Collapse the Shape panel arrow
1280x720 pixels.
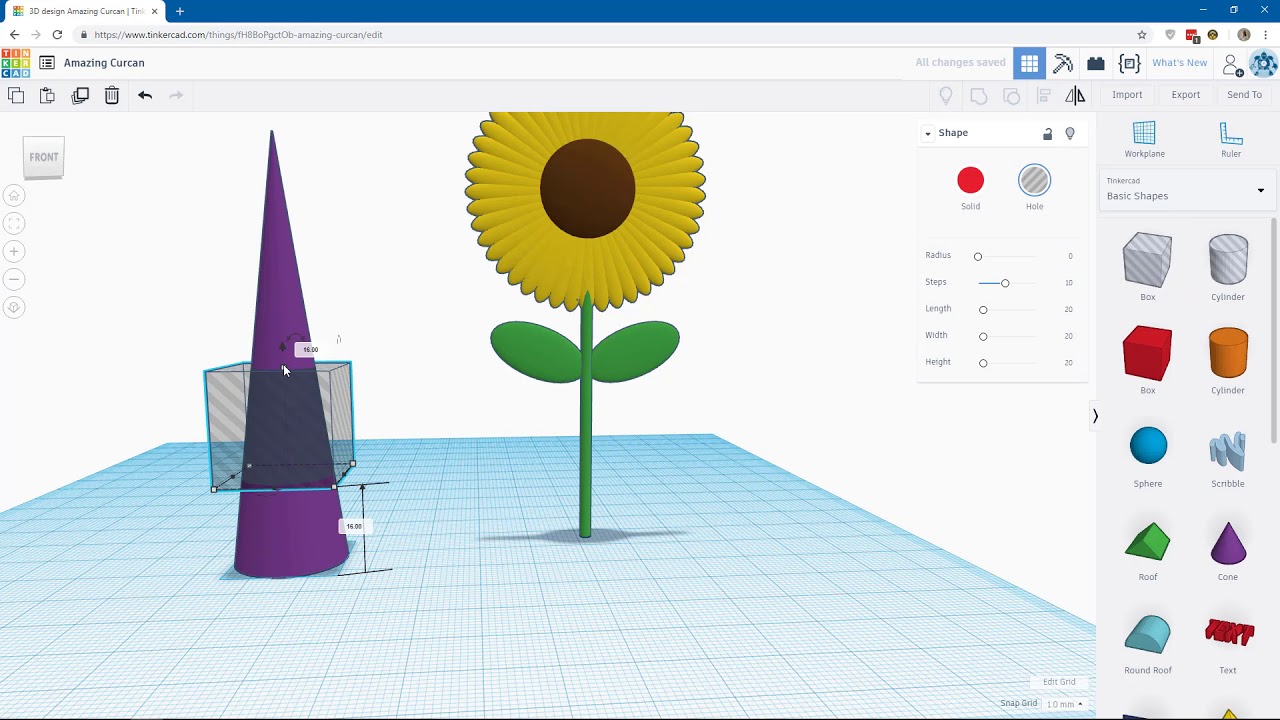[928, 133]
